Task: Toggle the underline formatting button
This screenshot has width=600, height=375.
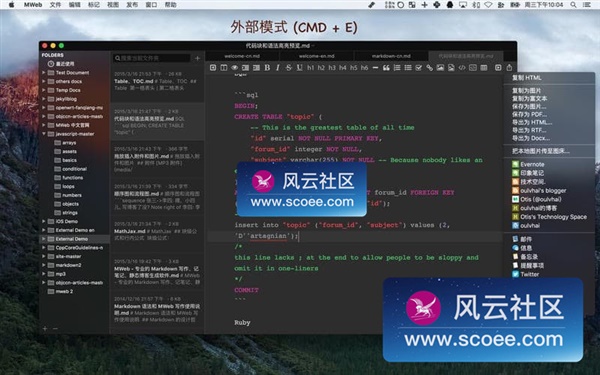Action: [299, 68]
